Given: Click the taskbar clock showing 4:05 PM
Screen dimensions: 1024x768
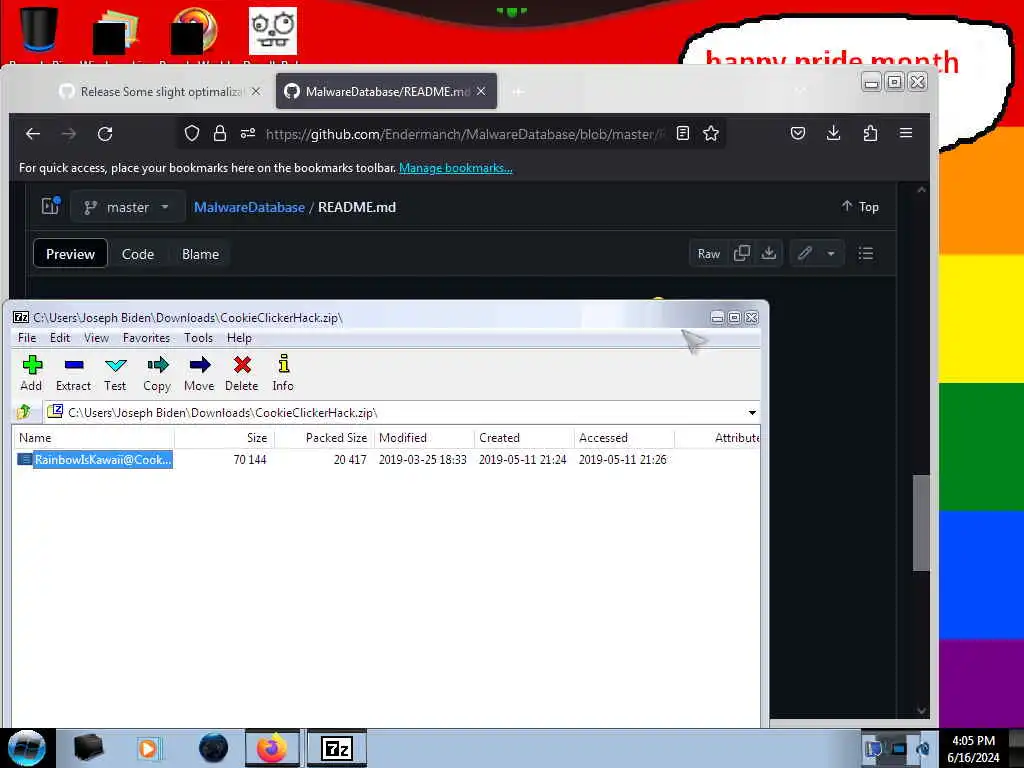Looking at the screenshot, I should point(973,748).
